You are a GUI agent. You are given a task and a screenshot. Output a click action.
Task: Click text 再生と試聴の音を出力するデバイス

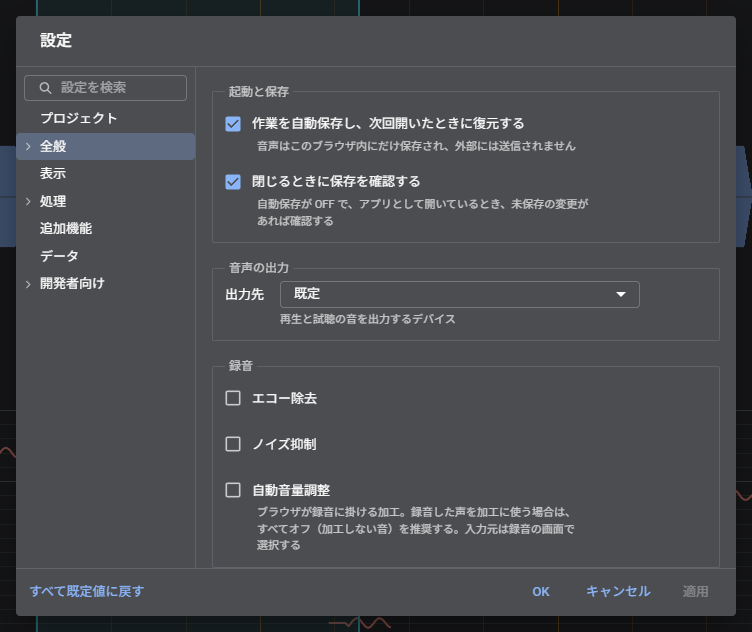pyautogui.click(x=367, y=319)
